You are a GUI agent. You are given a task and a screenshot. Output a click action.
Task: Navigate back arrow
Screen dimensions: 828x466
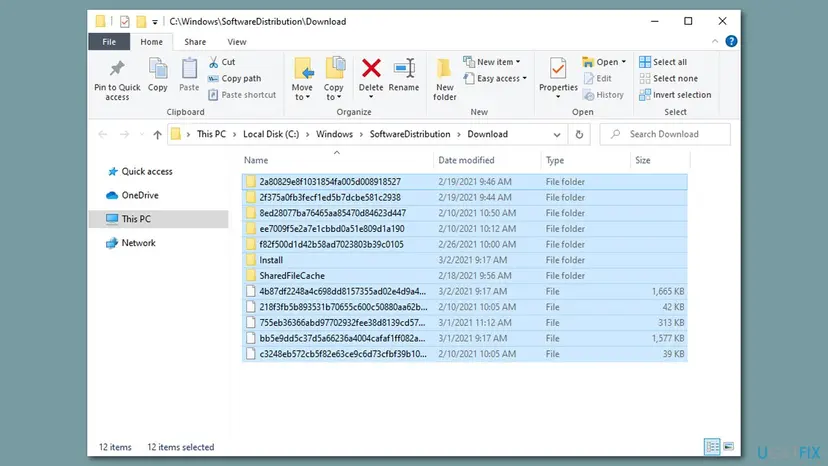click(x=103, y=134)
